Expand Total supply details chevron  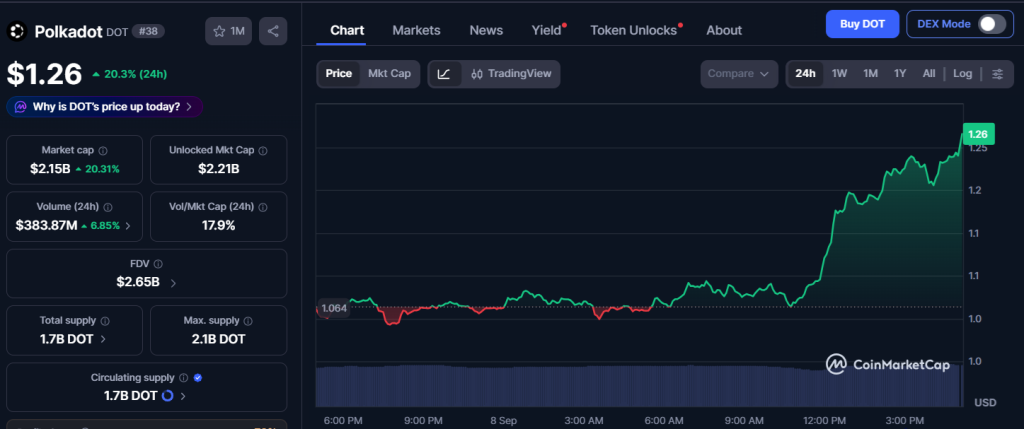pyautogui.click(x=104, y=340)
